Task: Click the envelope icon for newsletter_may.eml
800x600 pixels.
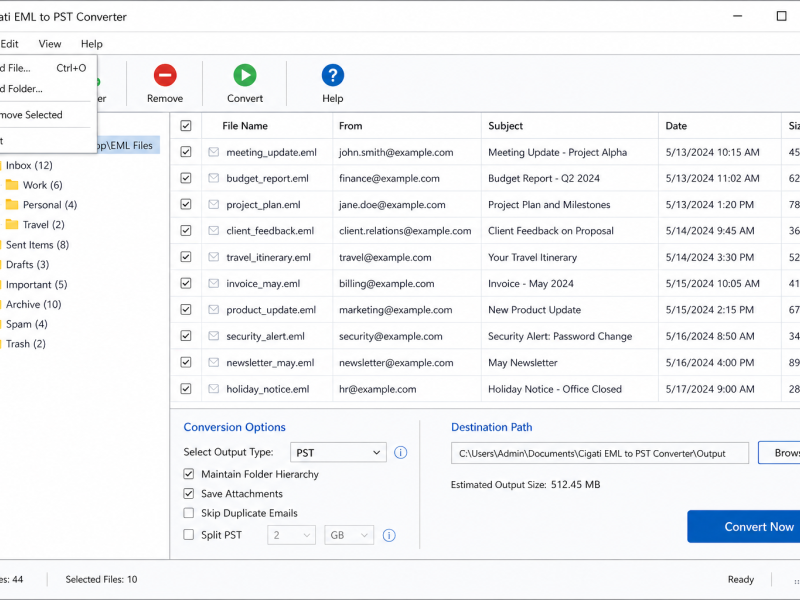Action: pyautogui.click(x=214, y=362)
